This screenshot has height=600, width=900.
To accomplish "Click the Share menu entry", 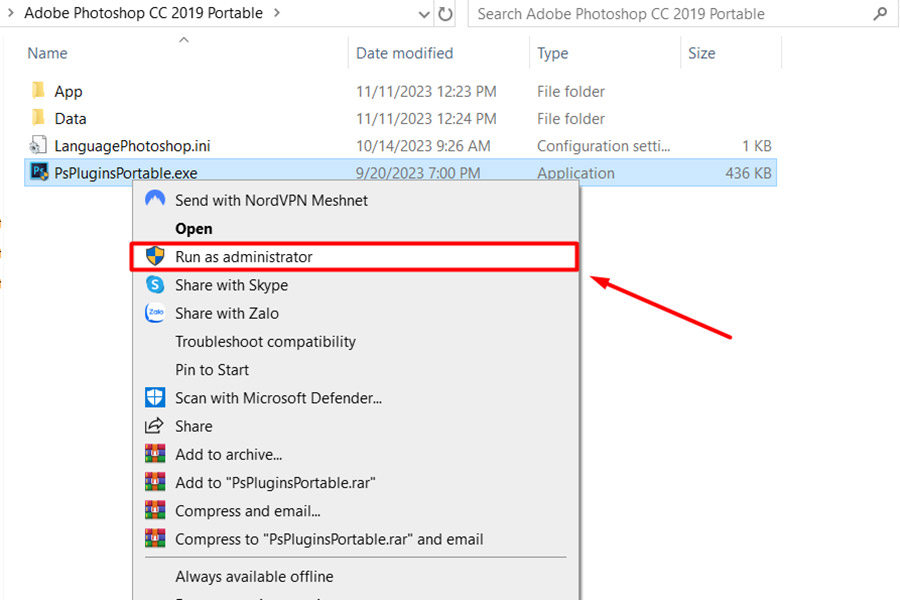I will point(355,425).
